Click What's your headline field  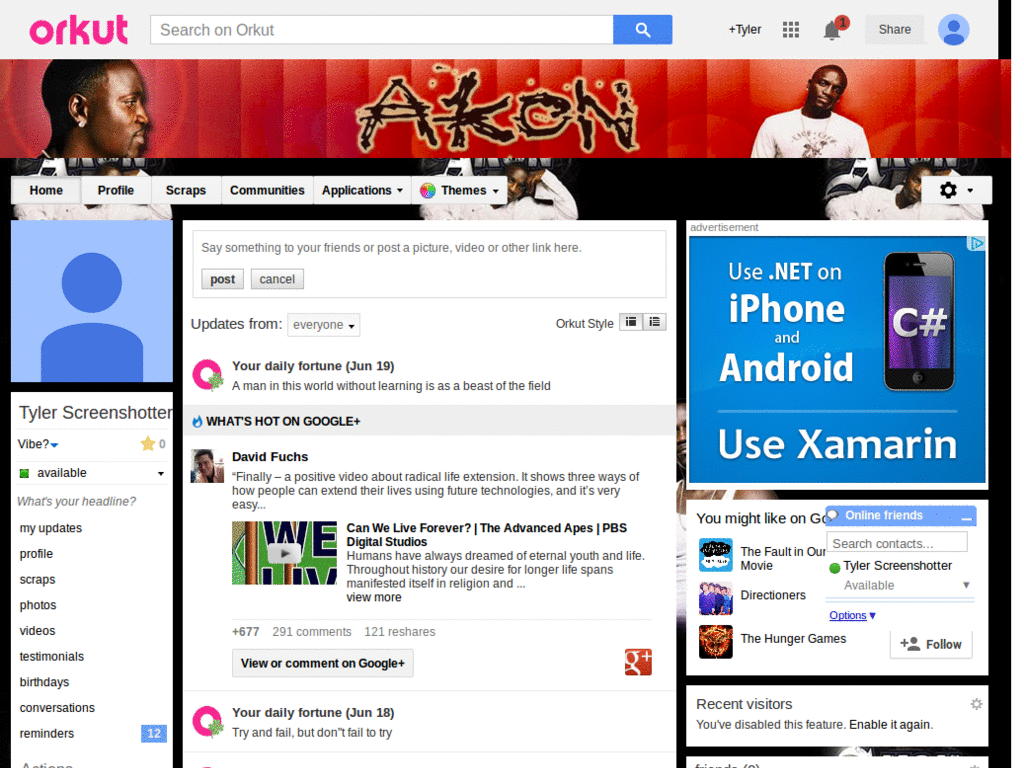[76, 502]
